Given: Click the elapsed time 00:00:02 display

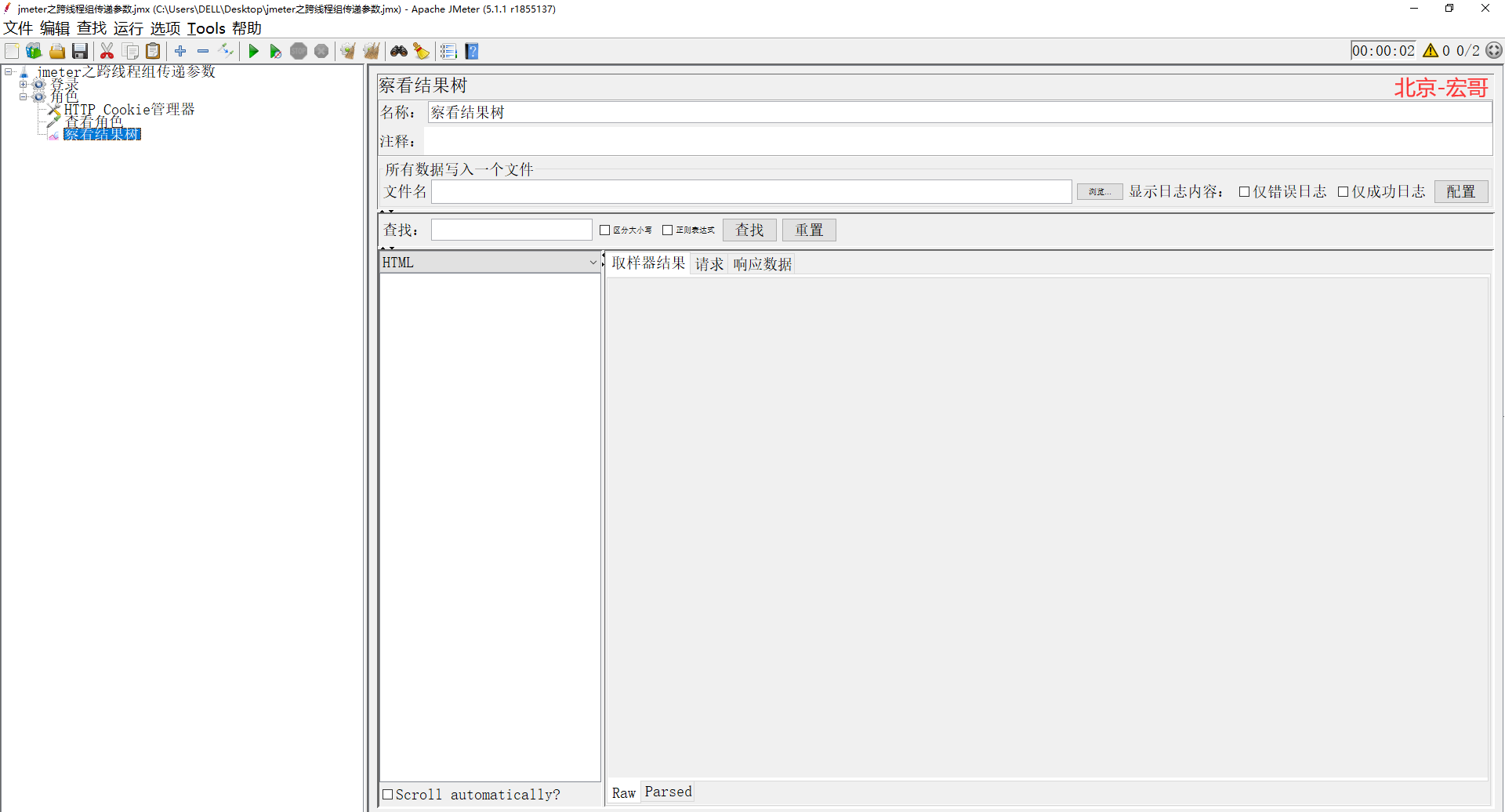Looking at the screenshot, I should pyautogui.click(x=1384, y=51).
